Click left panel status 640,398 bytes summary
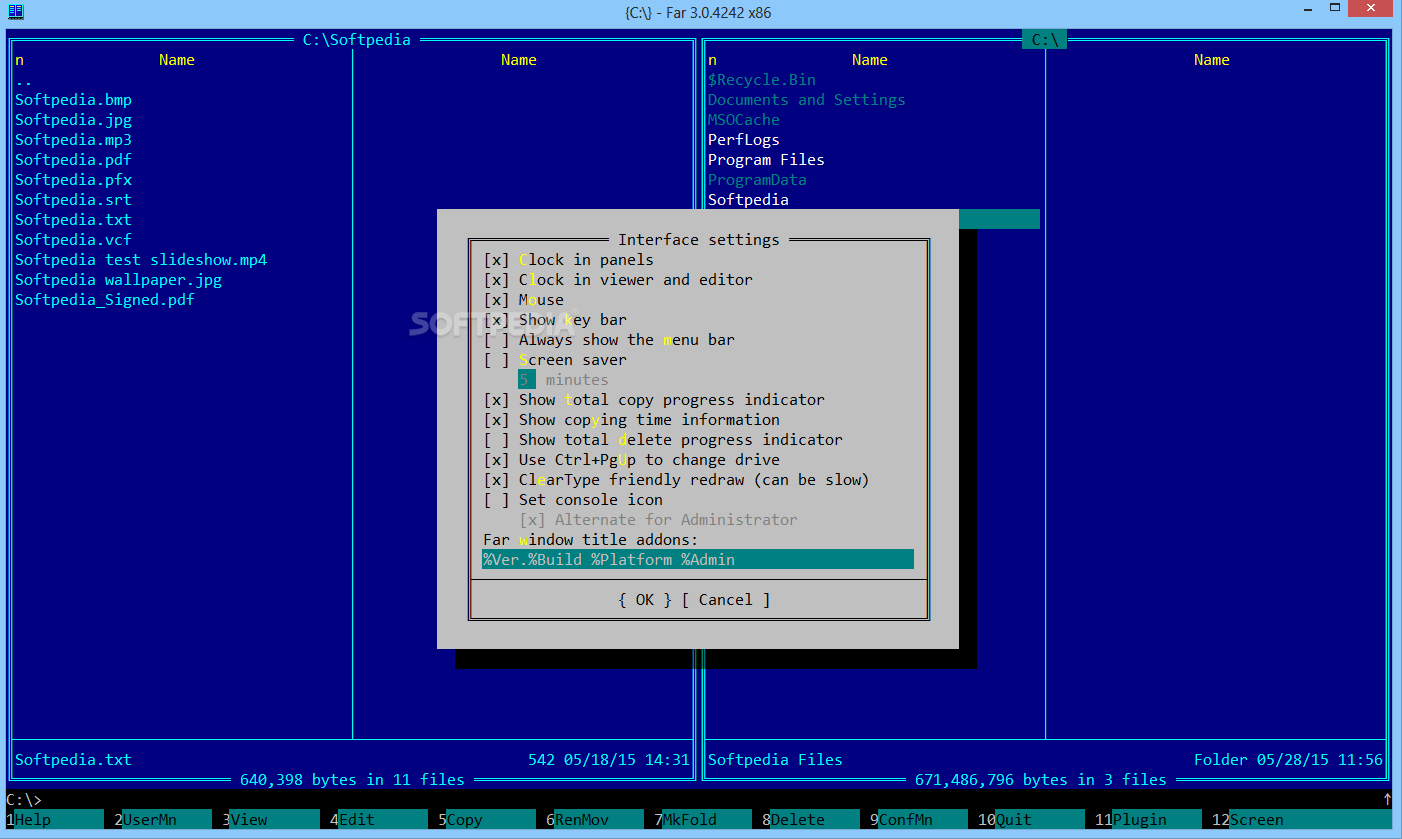 point(352,780)
